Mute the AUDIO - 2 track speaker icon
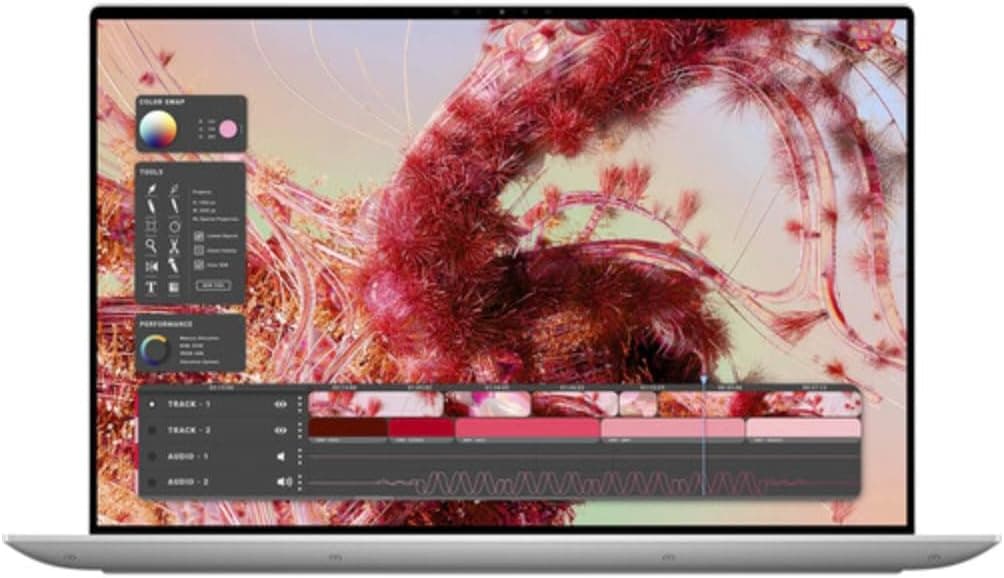This screenshot has height=578, width=1004. pos(281,481)
